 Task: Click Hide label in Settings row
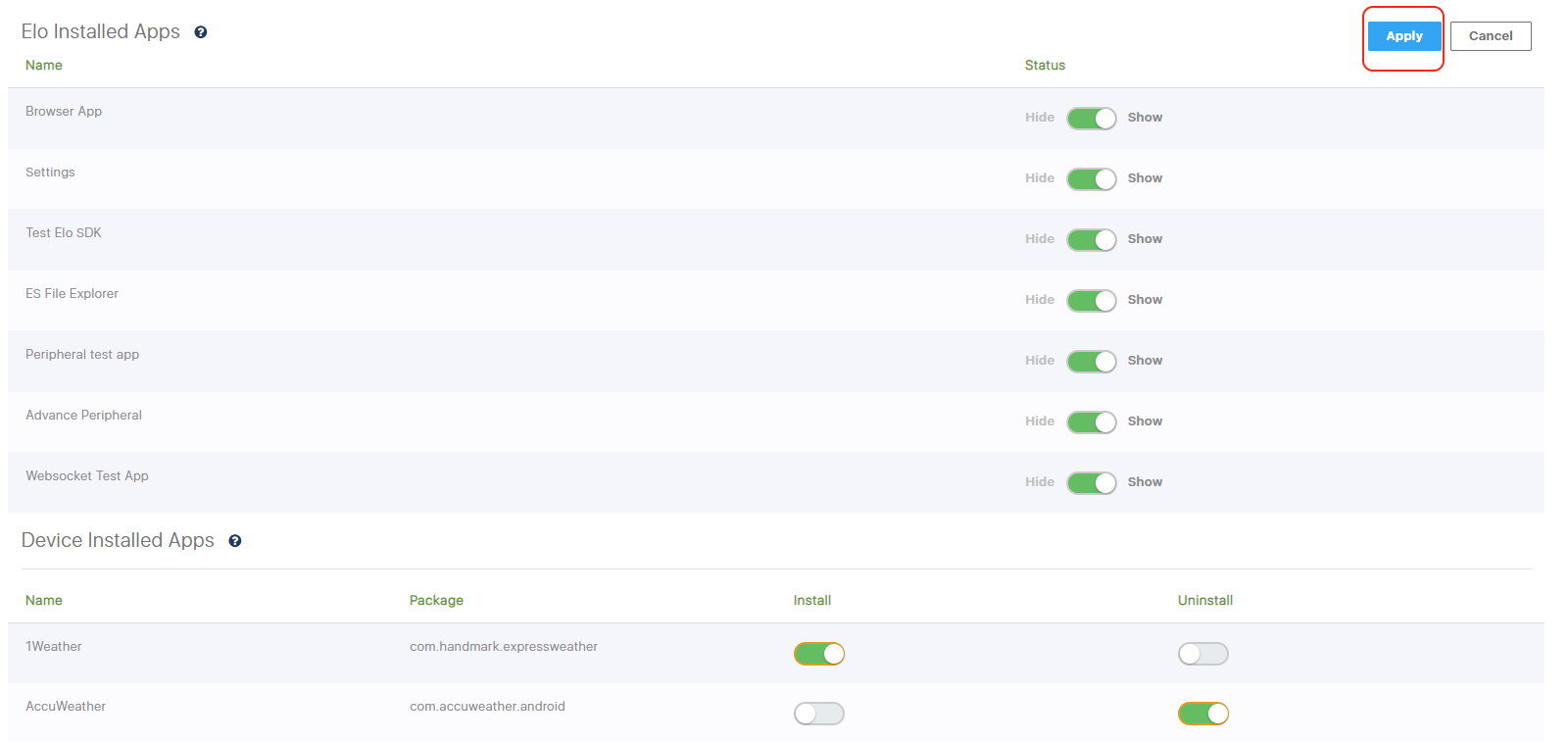1040,178
